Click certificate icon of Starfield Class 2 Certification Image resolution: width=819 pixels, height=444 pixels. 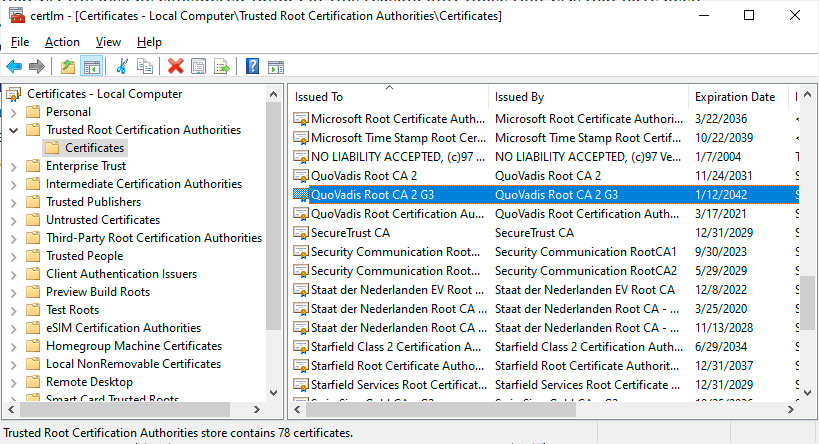(x=301, y=347)
